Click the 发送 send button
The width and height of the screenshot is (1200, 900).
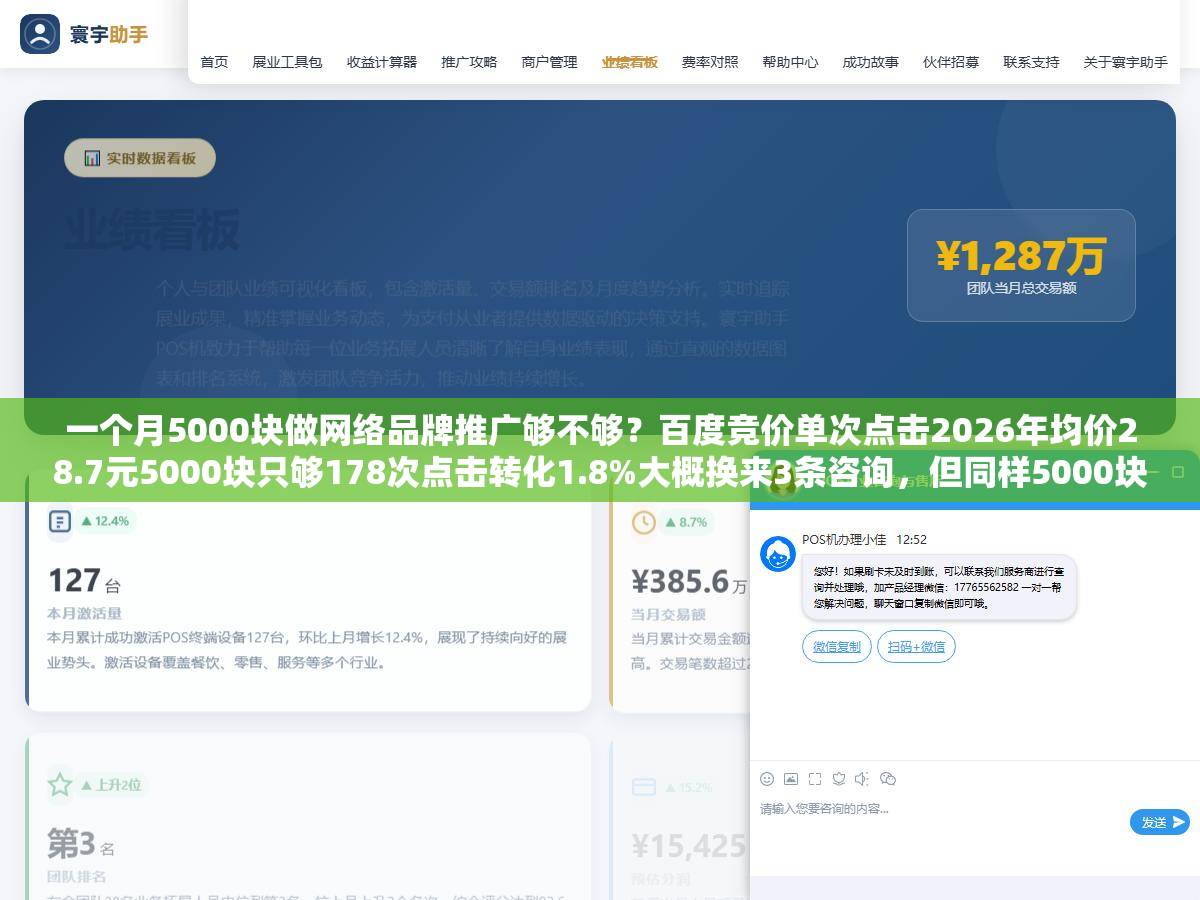pyautogui.click(x=1160, y=822)
